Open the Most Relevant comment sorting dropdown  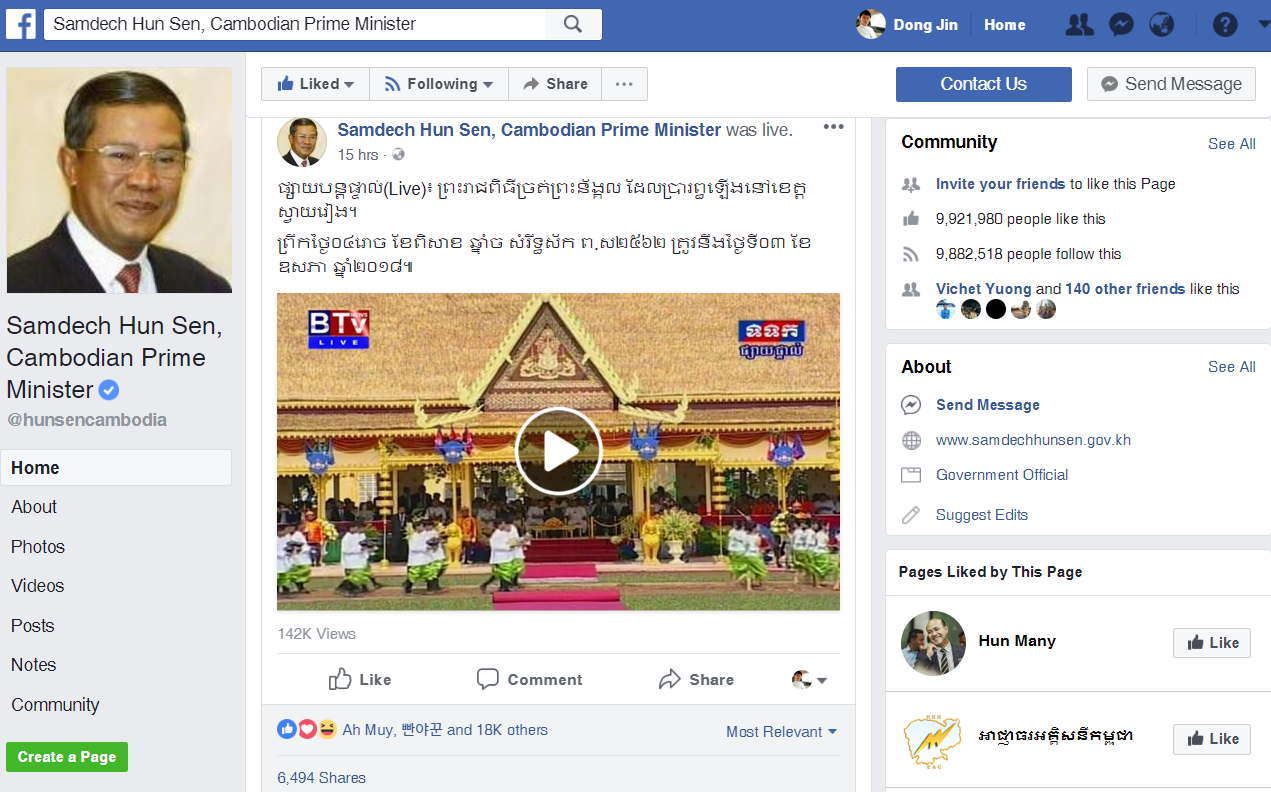(x=782, y=732)
